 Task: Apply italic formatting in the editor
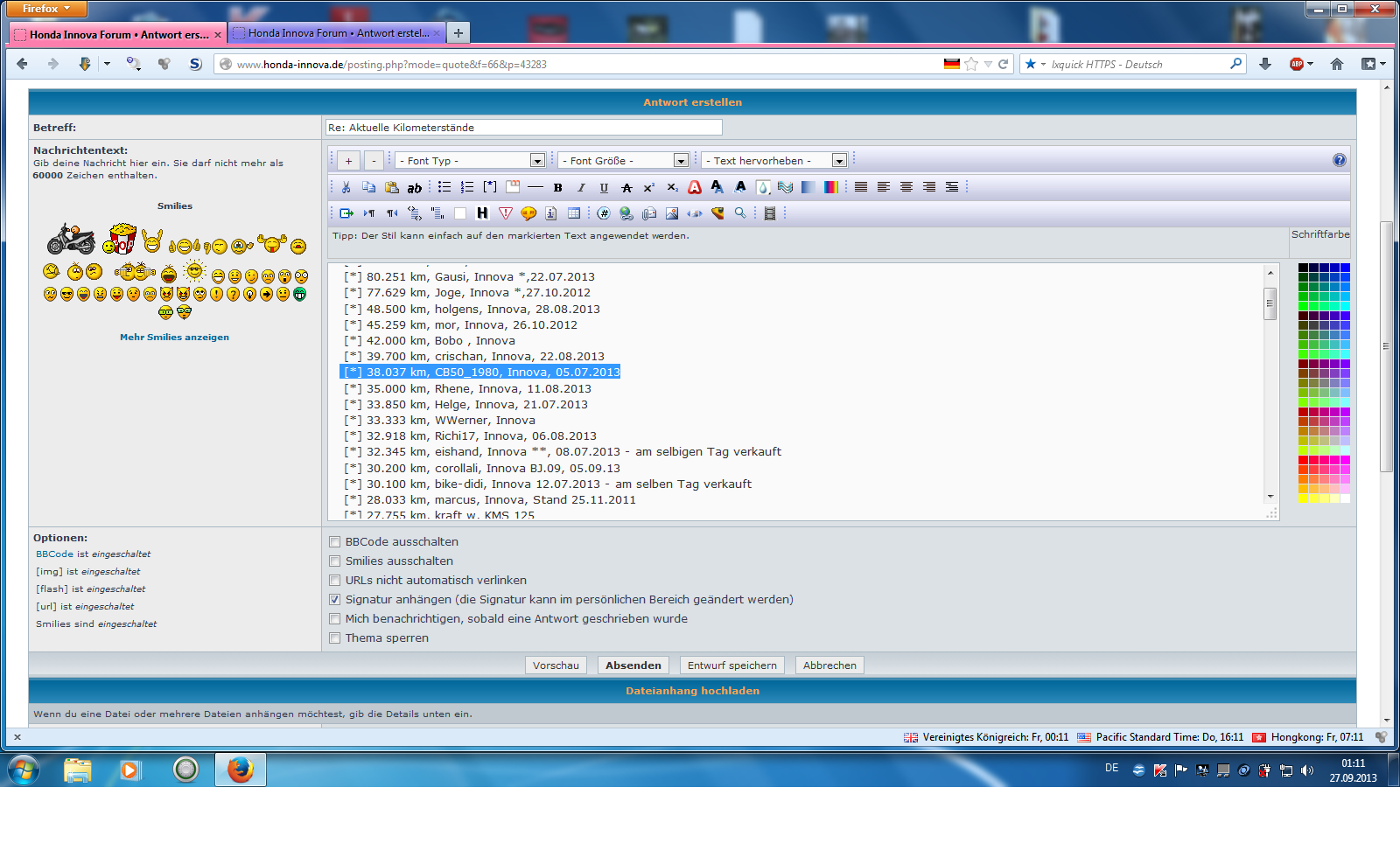click(581, 187)
